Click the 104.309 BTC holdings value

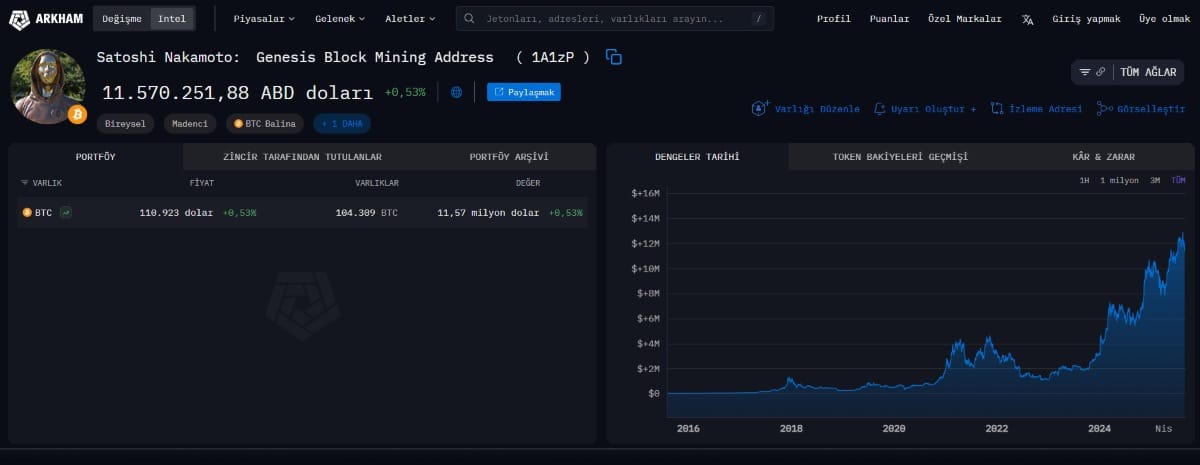pyautogui.click(x=366, y=213)
